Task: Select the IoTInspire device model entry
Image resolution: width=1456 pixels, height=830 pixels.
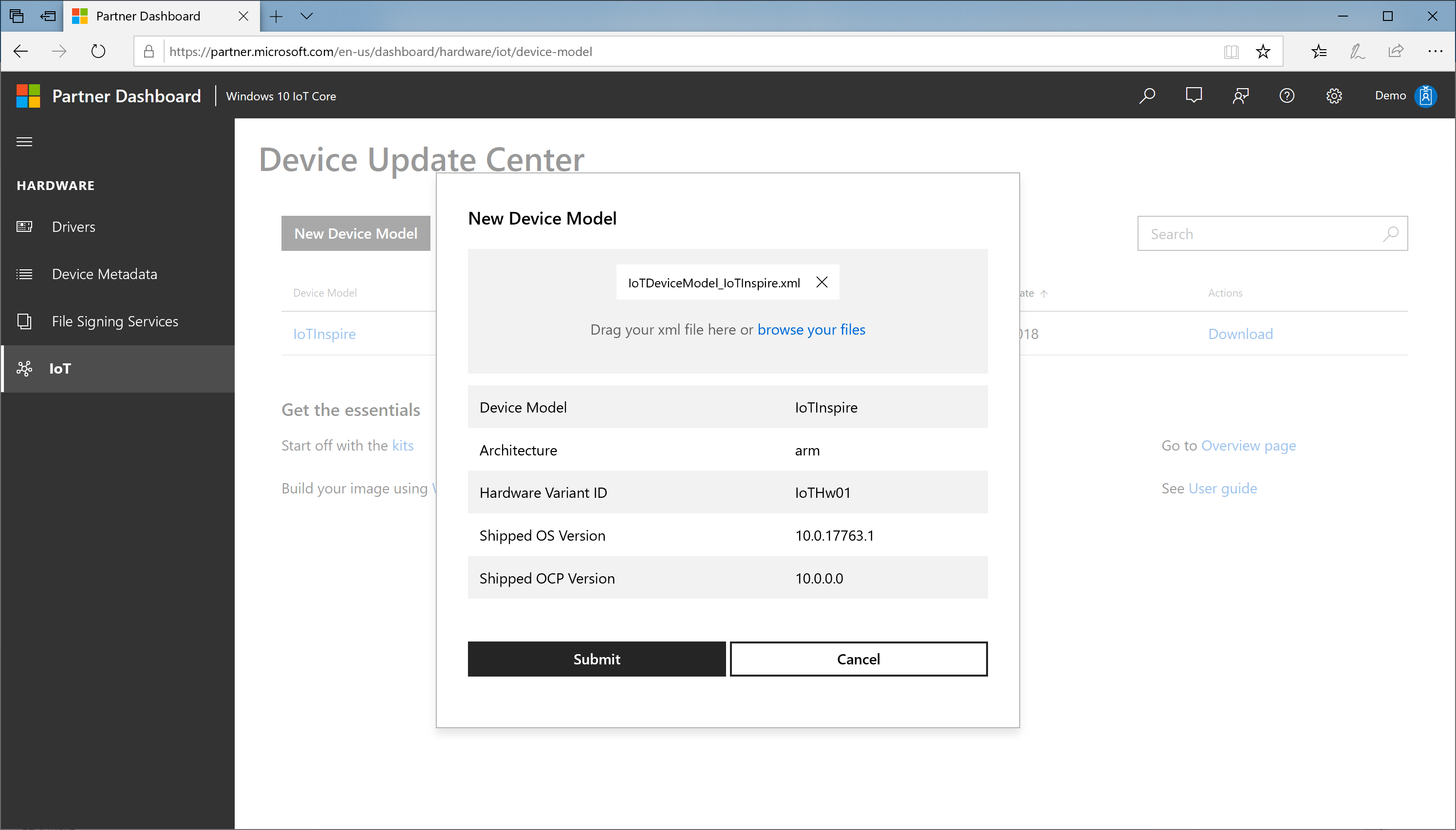Action: pos(324,333)
